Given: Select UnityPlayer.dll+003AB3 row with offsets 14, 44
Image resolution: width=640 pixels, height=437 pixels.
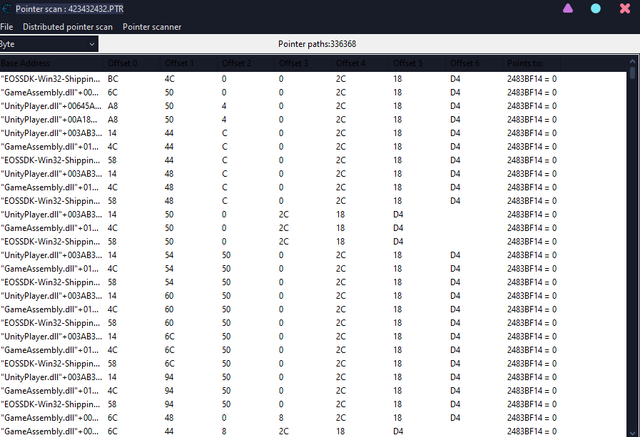Looking at the screenshot, I should click(x=313, y=133).
